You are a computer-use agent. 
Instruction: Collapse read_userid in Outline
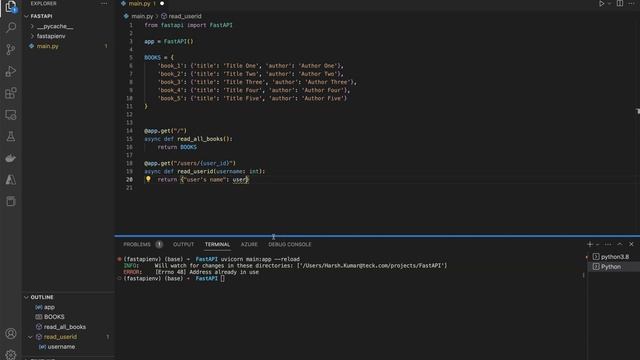coord(30,337)
